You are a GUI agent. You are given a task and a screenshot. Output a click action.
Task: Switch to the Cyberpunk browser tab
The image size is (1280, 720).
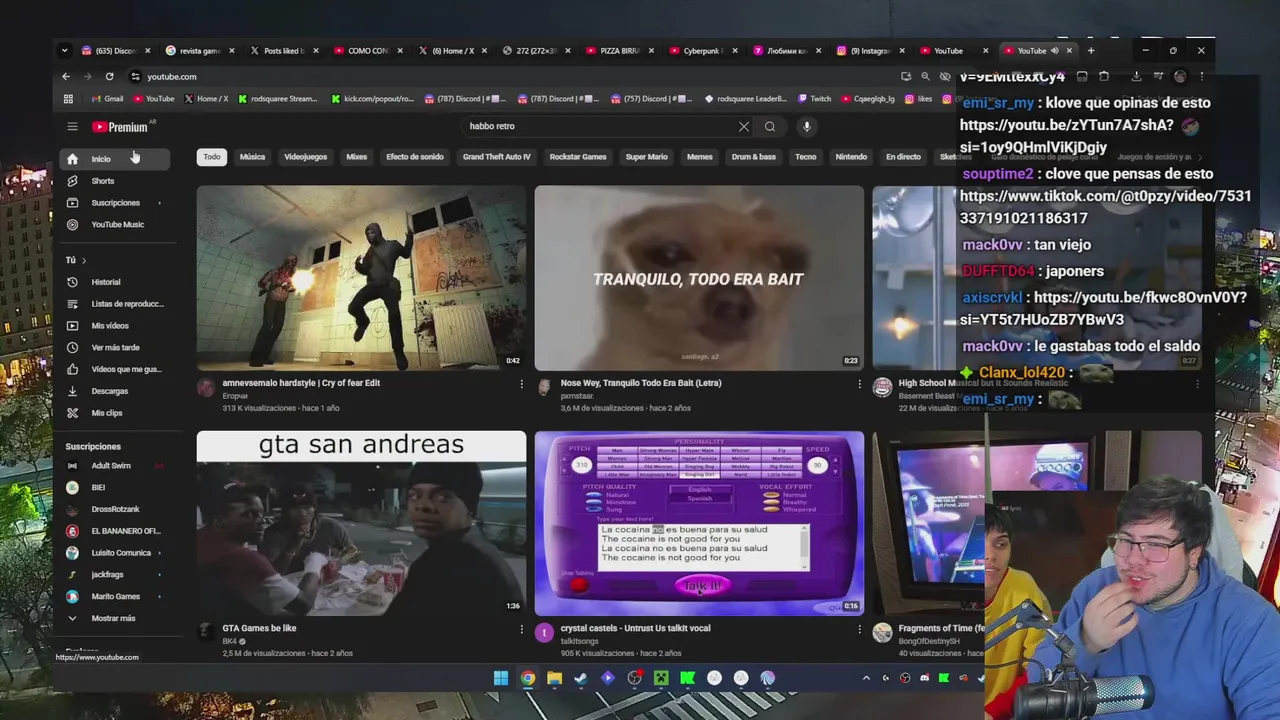click(x=704, y=51)
